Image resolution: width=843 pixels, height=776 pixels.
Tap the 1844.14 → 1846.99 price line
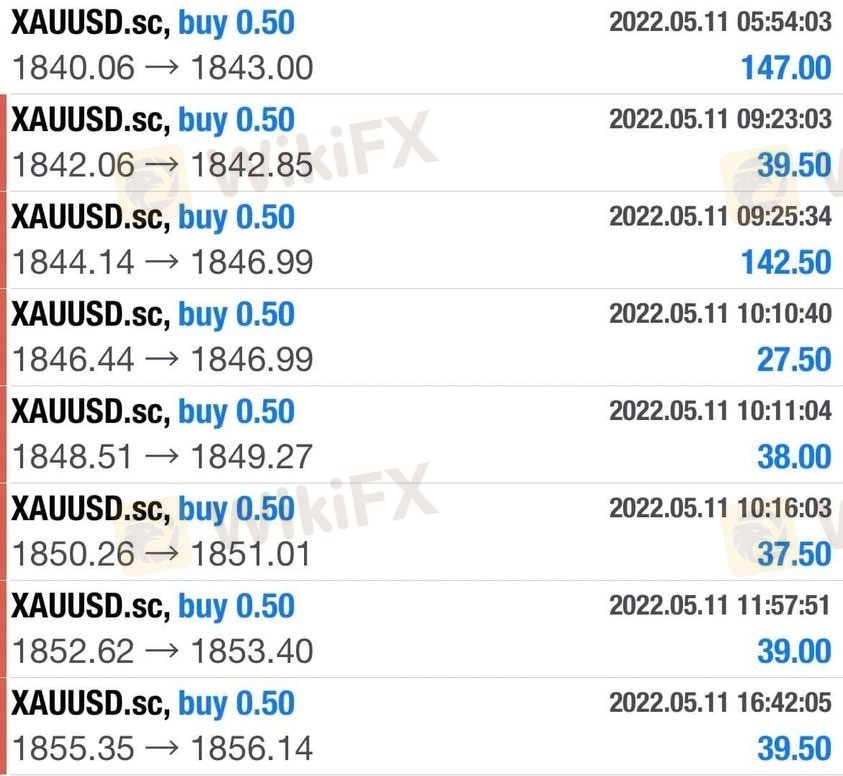coord(162,262)
